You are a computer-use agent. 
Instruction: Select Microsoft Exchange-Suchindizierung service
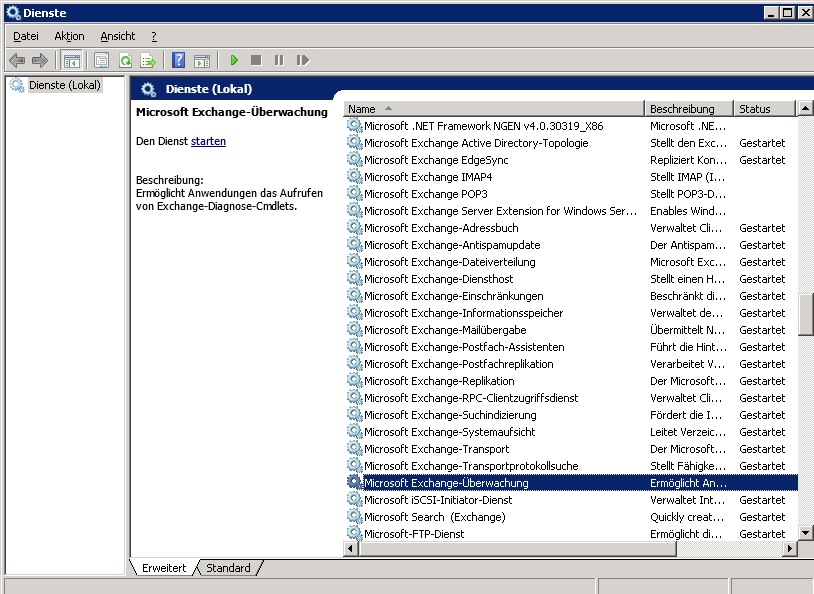pyautogui.click(x=450, y=415)
